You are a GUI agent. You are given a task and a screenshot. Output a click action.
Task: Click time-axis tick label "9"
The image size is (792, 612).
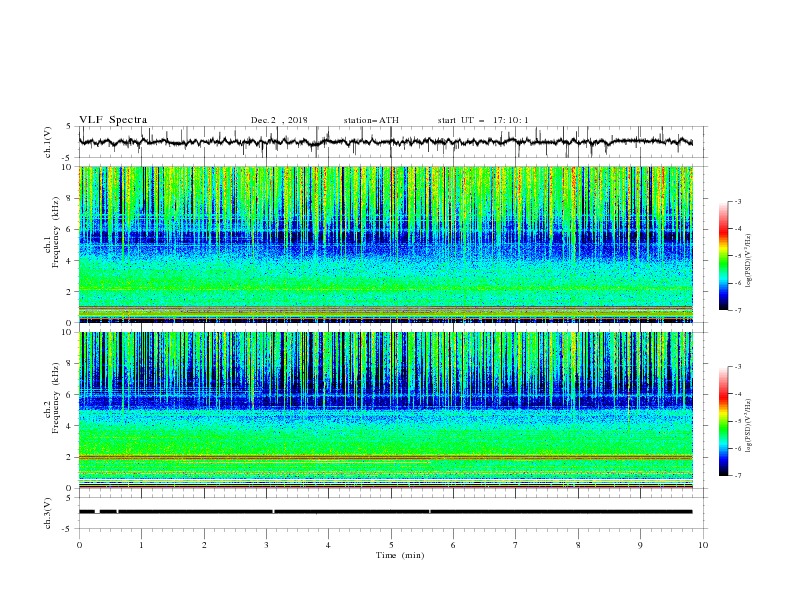click(x=640, y=545)
